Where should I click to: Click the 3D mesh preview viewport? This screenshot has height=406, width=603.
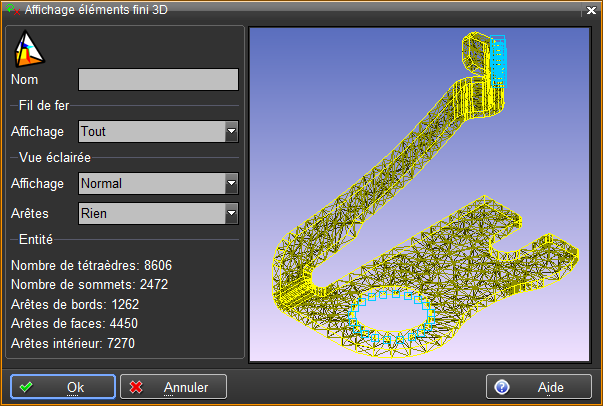tap(420, 195)
